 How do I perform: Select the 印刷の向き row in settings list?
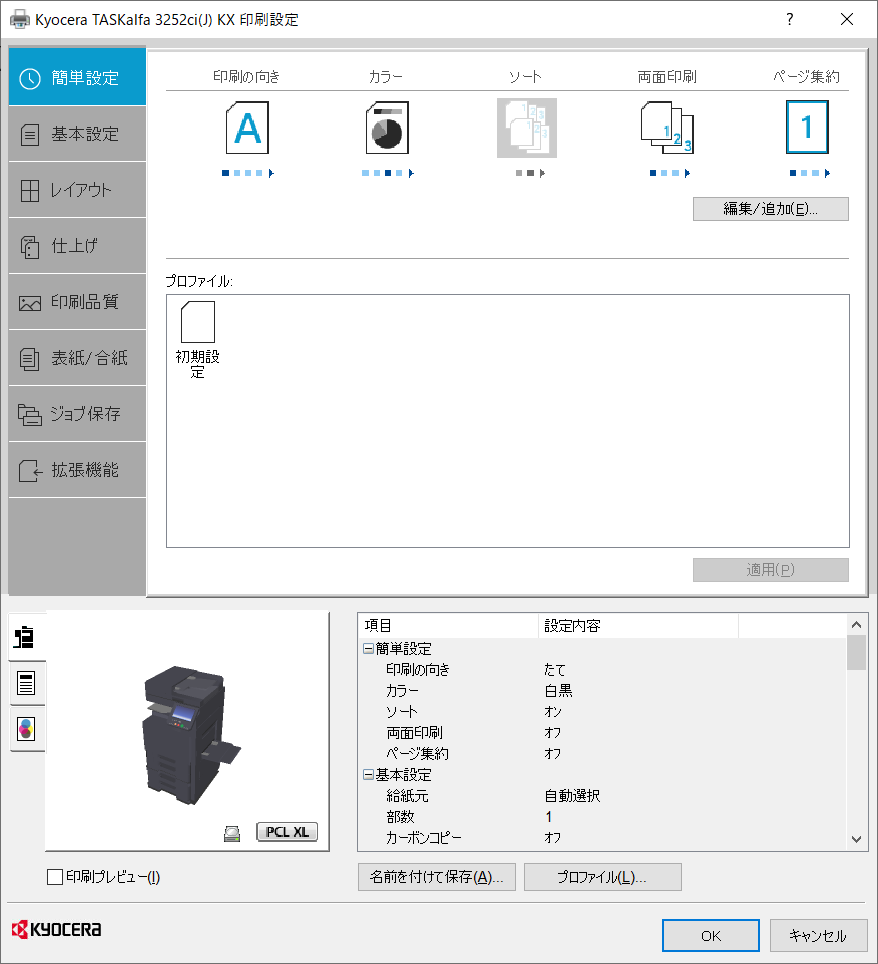(603, 670)
